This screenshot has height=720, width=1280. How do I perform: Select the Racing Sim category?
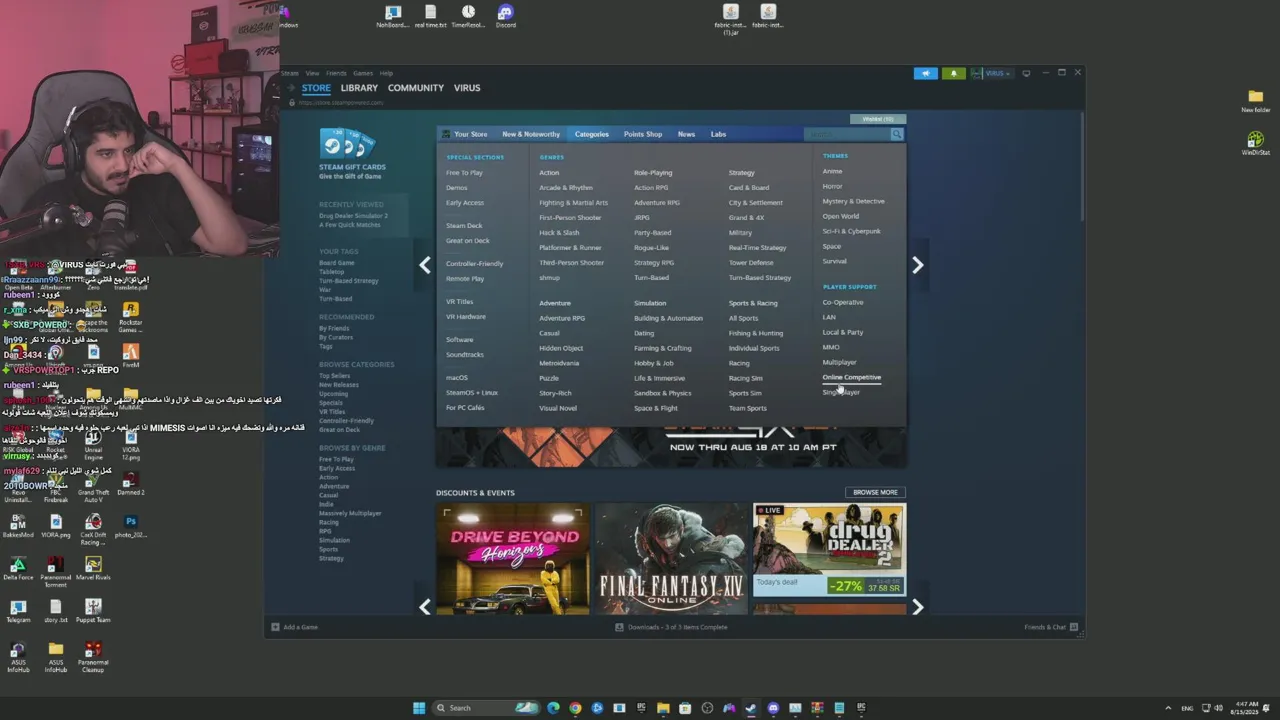[x=745, y=378]
